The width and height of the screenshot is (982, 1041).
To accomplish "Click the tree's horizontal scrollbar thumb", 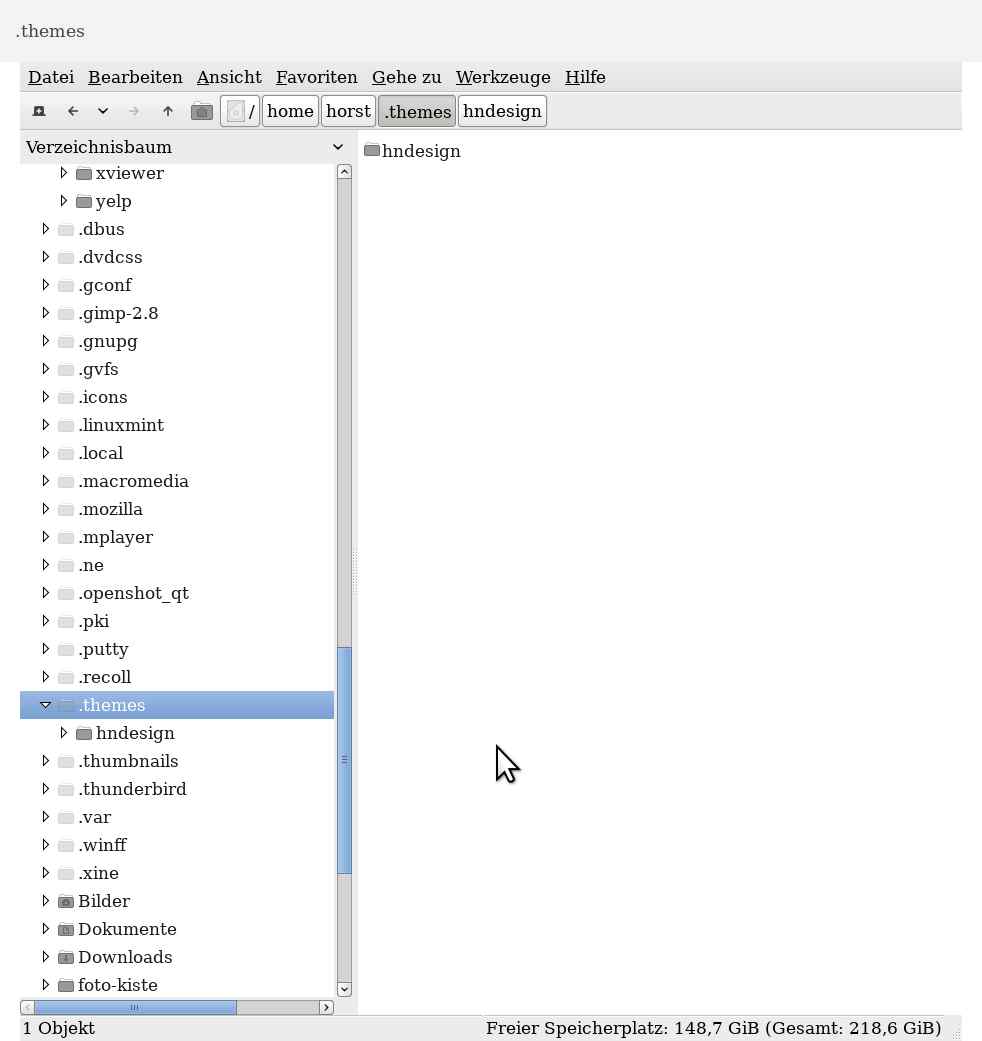I will (x=135, y=1007).
